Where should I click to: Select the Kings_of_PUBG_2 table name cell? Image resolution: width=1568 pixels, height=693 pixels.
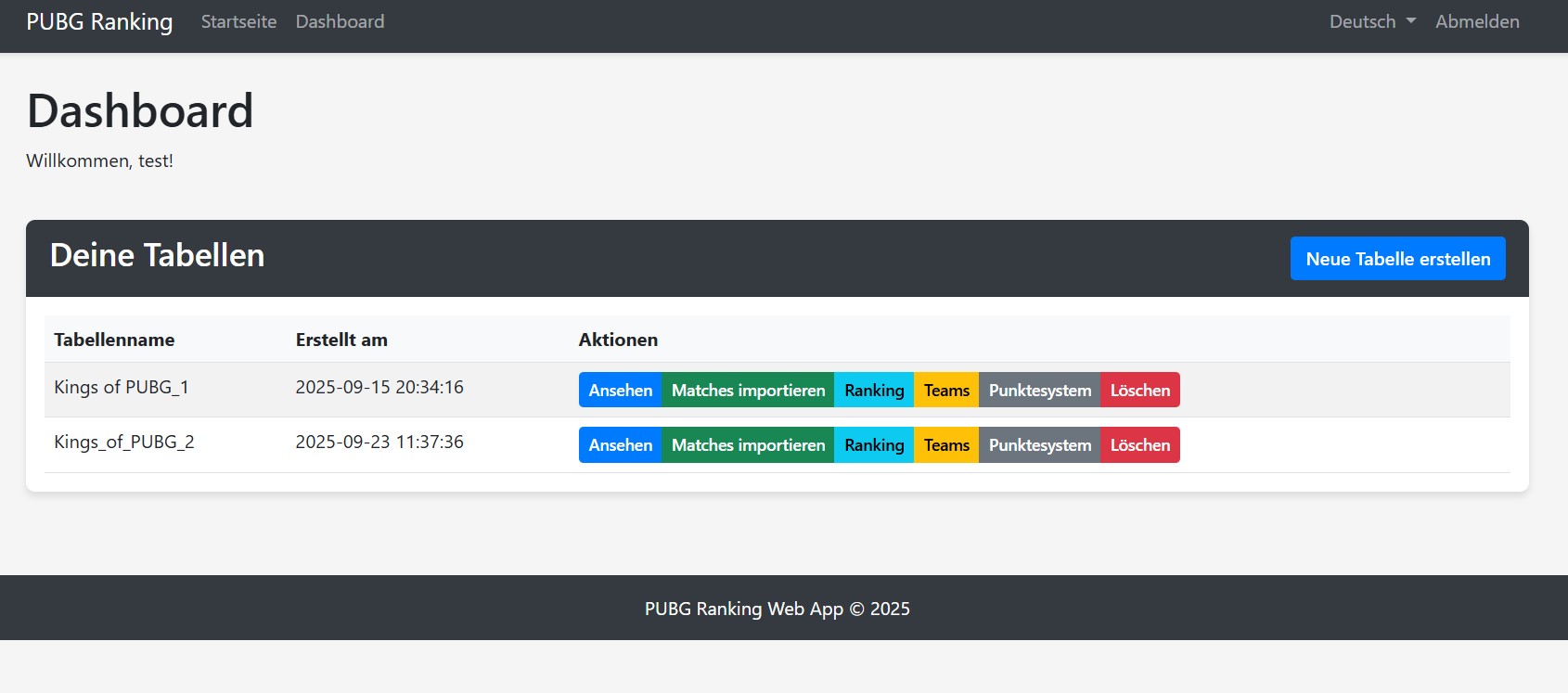124,442
